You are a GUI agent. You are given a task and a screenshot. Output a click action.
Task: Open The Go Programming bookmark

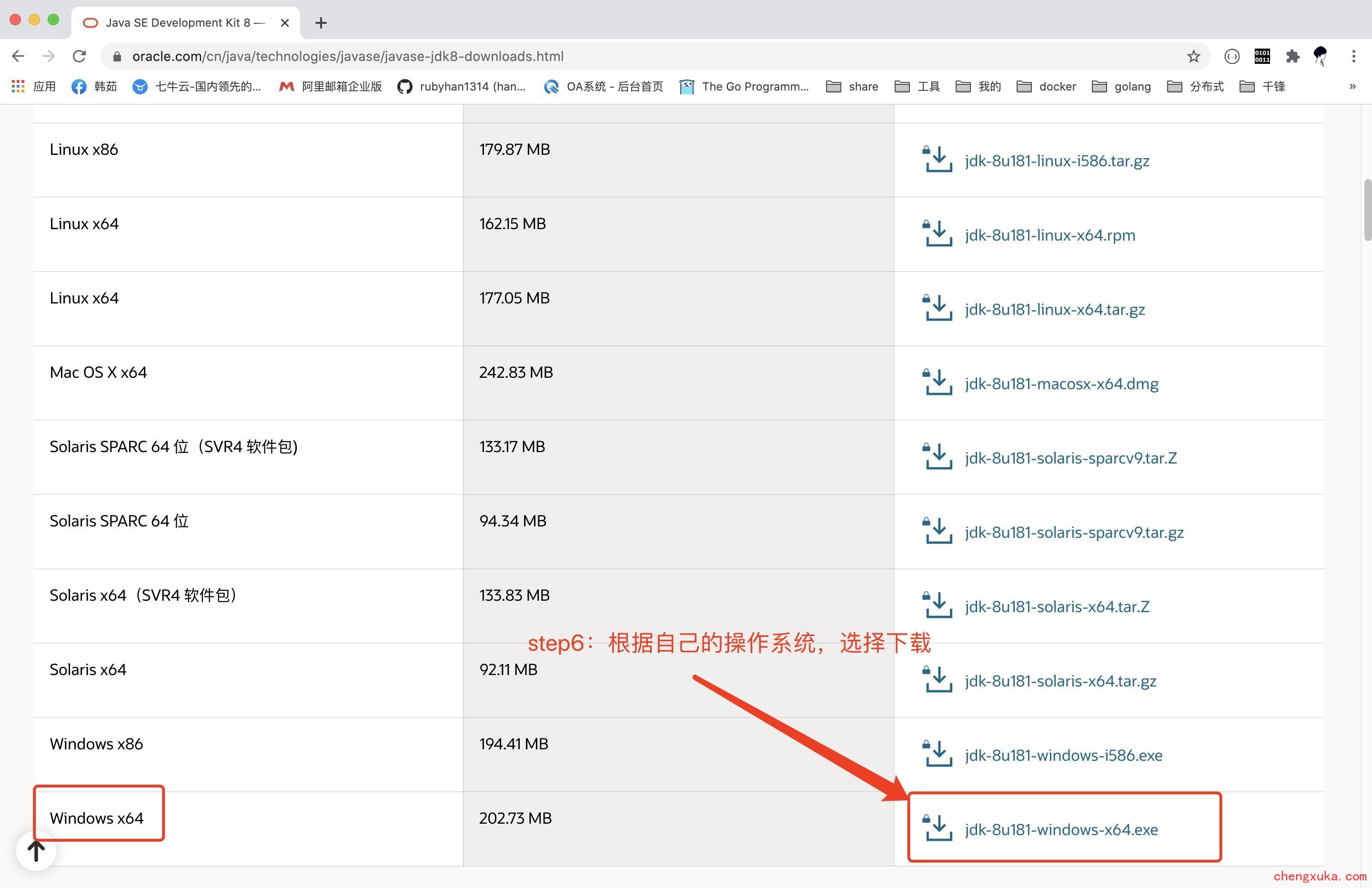point(744,87)
